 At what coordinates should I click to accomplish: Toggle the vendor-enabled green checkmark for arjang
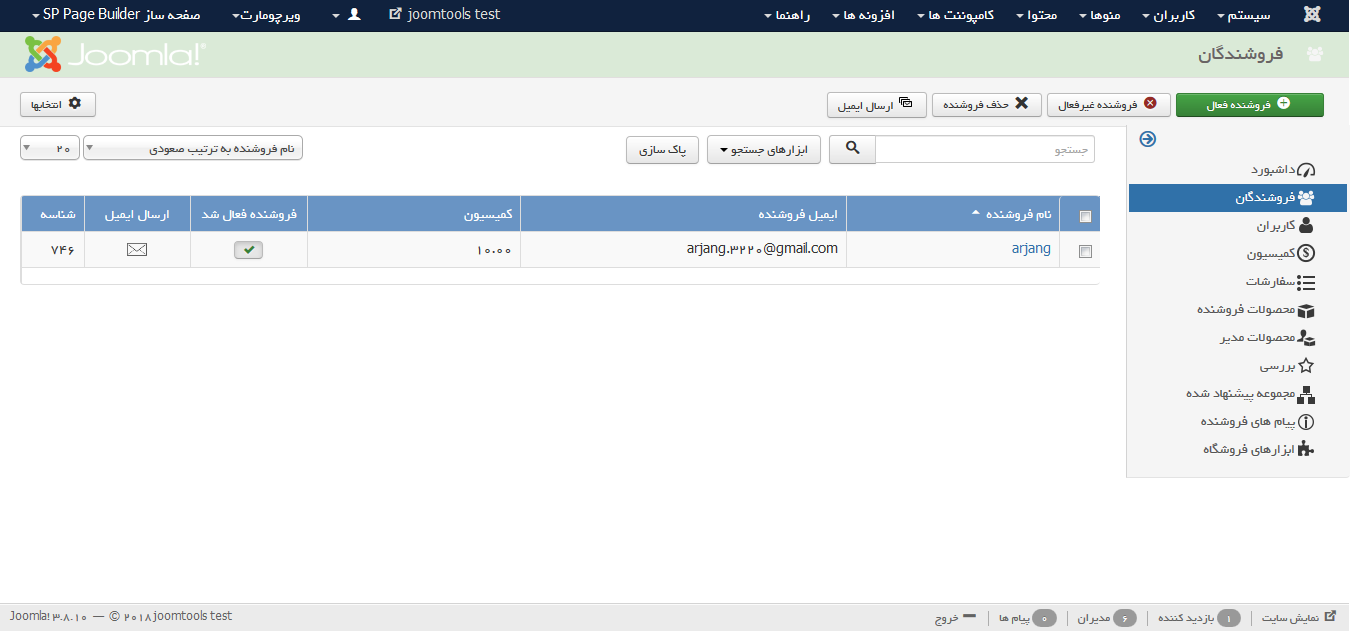[x=248, y=250]
